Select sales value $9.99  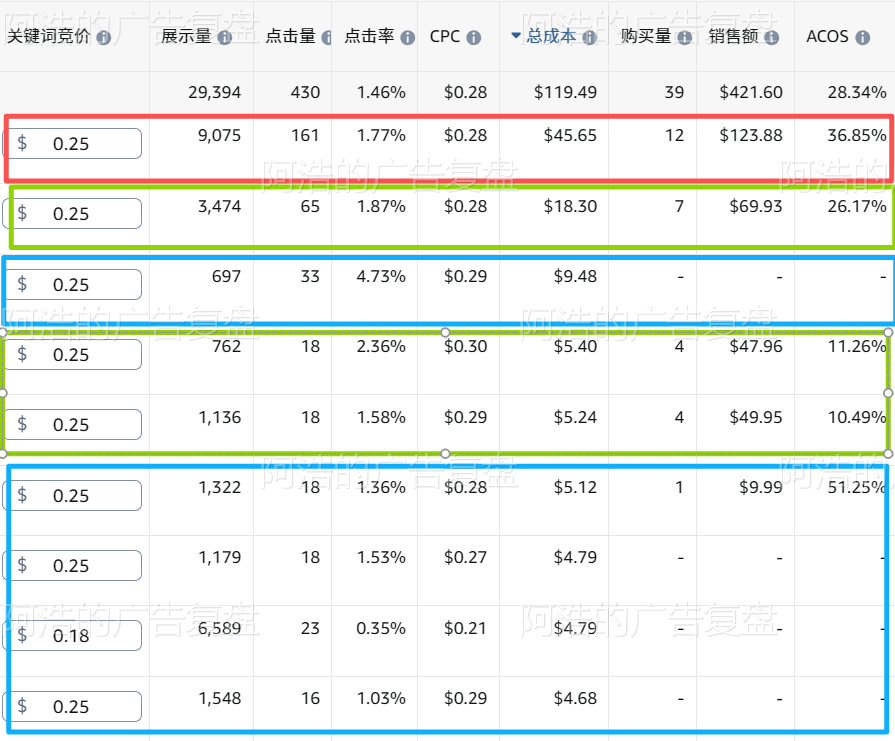tap(761, 488)
